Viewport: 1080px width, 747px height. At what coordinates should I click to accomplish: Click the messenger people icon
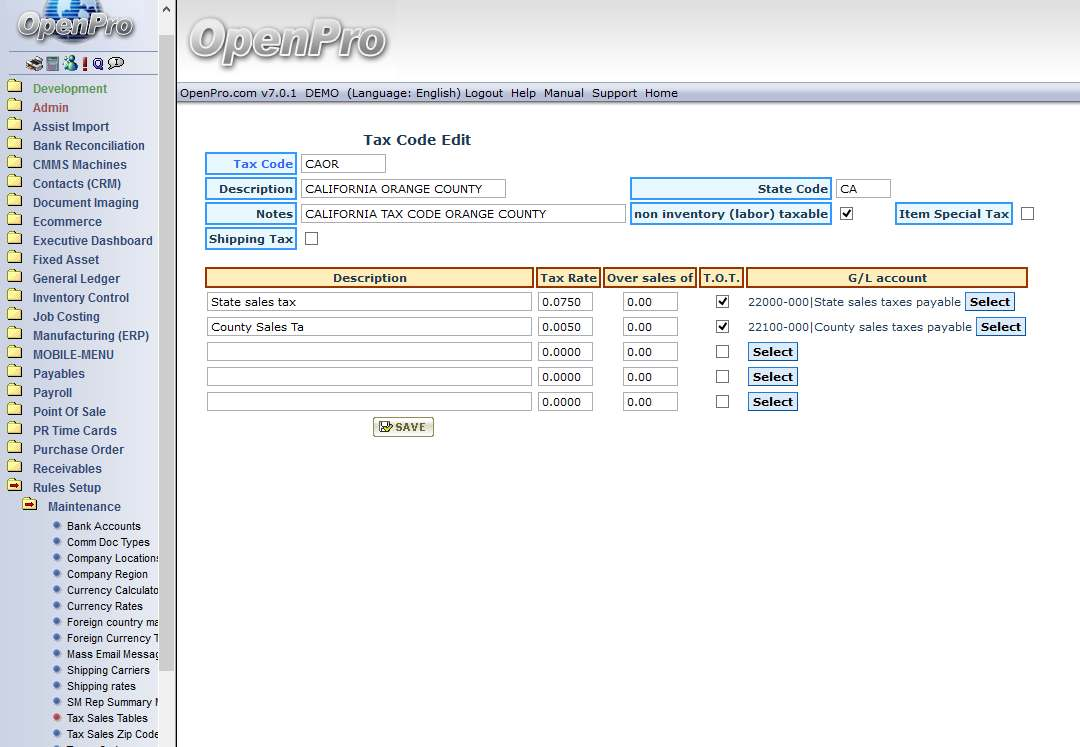(69, 64)
